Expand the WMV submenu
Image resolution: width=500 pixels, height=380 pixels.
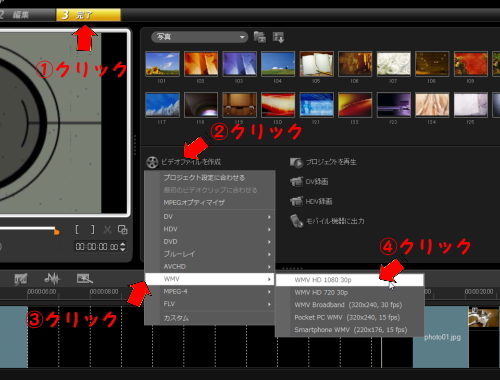click(210, 279)
